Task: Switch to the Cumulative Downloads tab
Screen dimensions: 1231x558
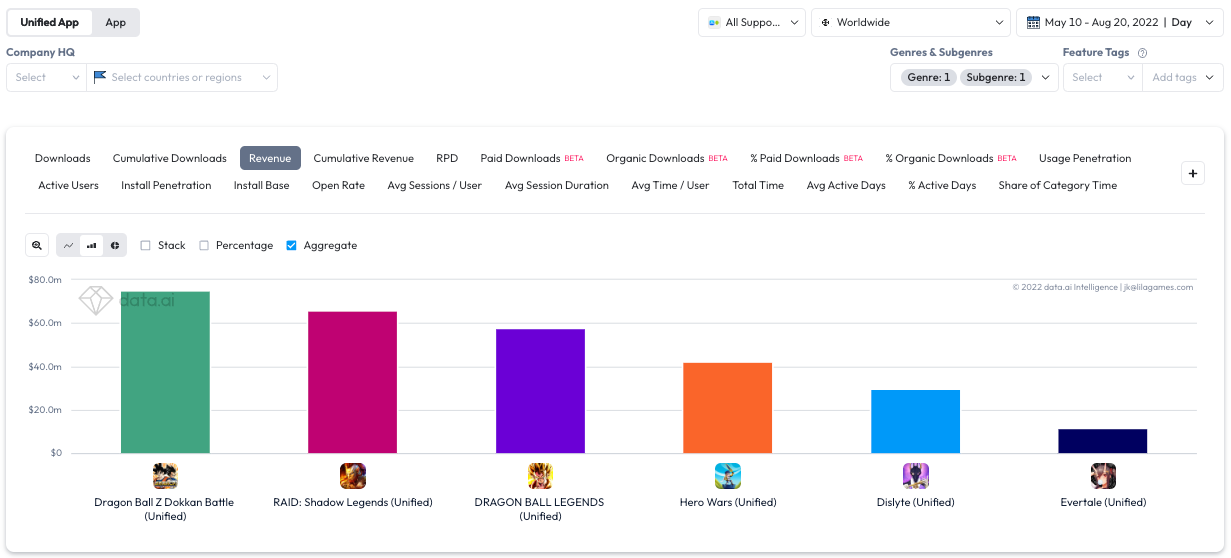Action: [x=170, y=158]
